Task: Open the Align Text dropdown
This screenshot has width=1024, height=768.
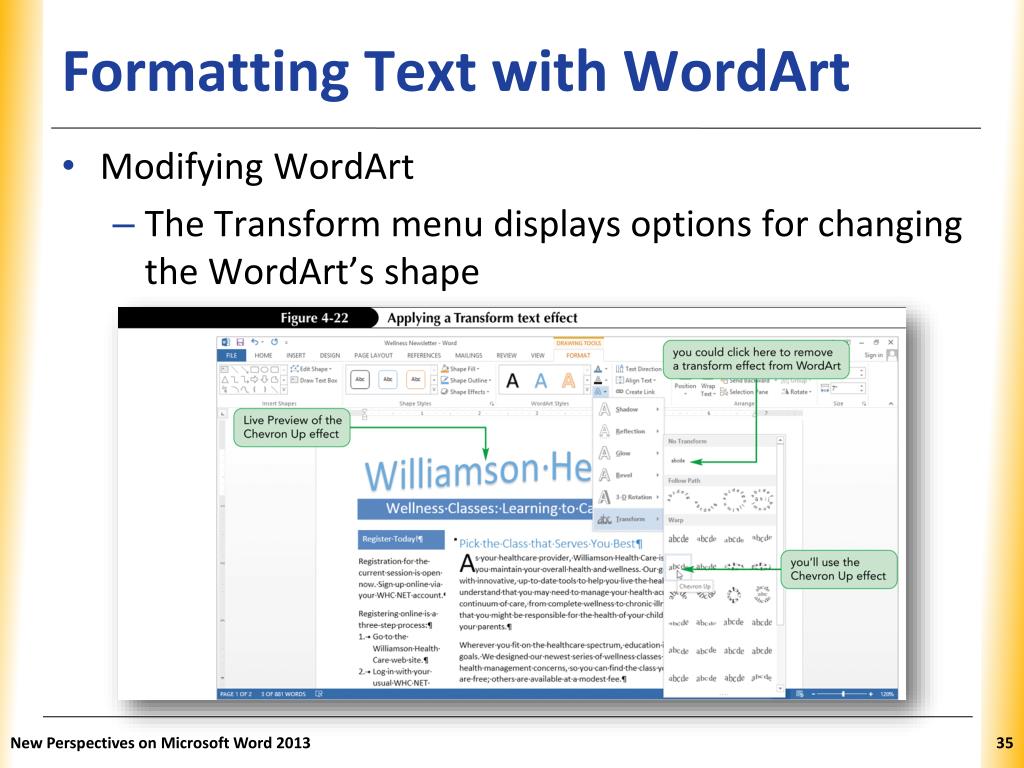Action: [x=636, y=380]
